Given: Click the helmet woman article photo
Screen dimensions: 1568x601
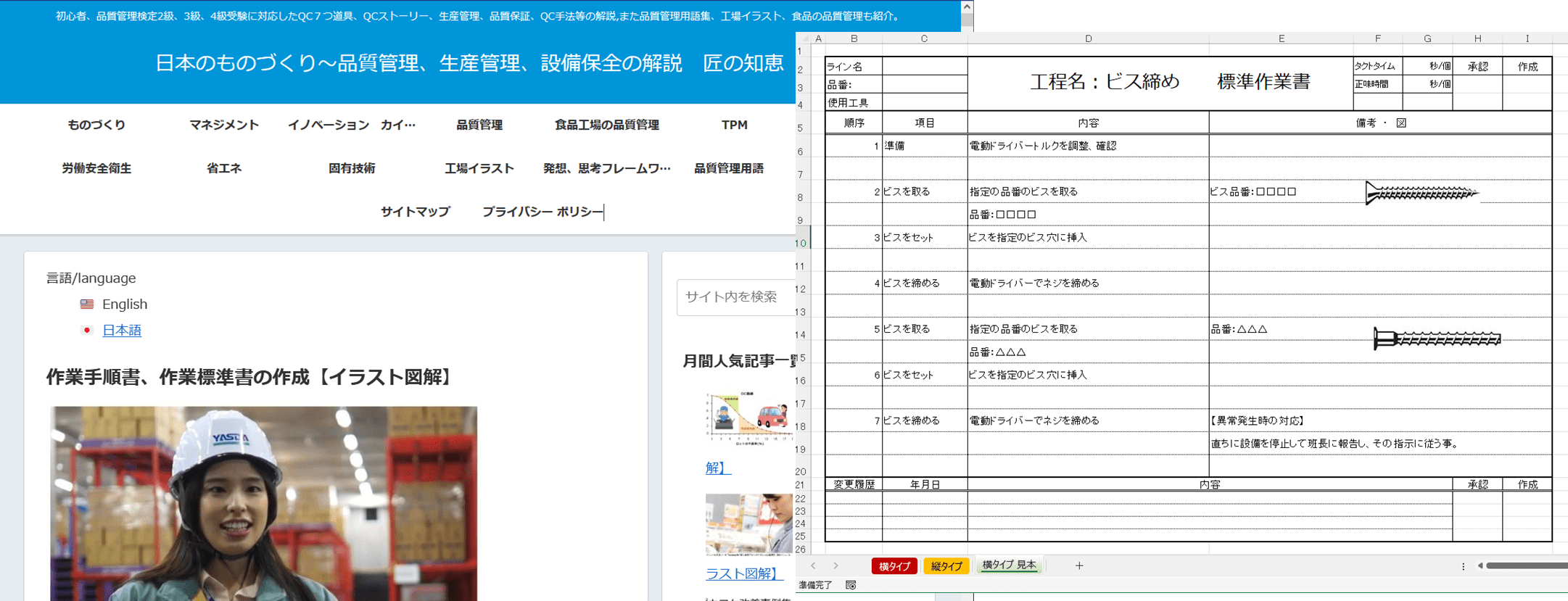Looking at the screenshot, I should 264,503.
